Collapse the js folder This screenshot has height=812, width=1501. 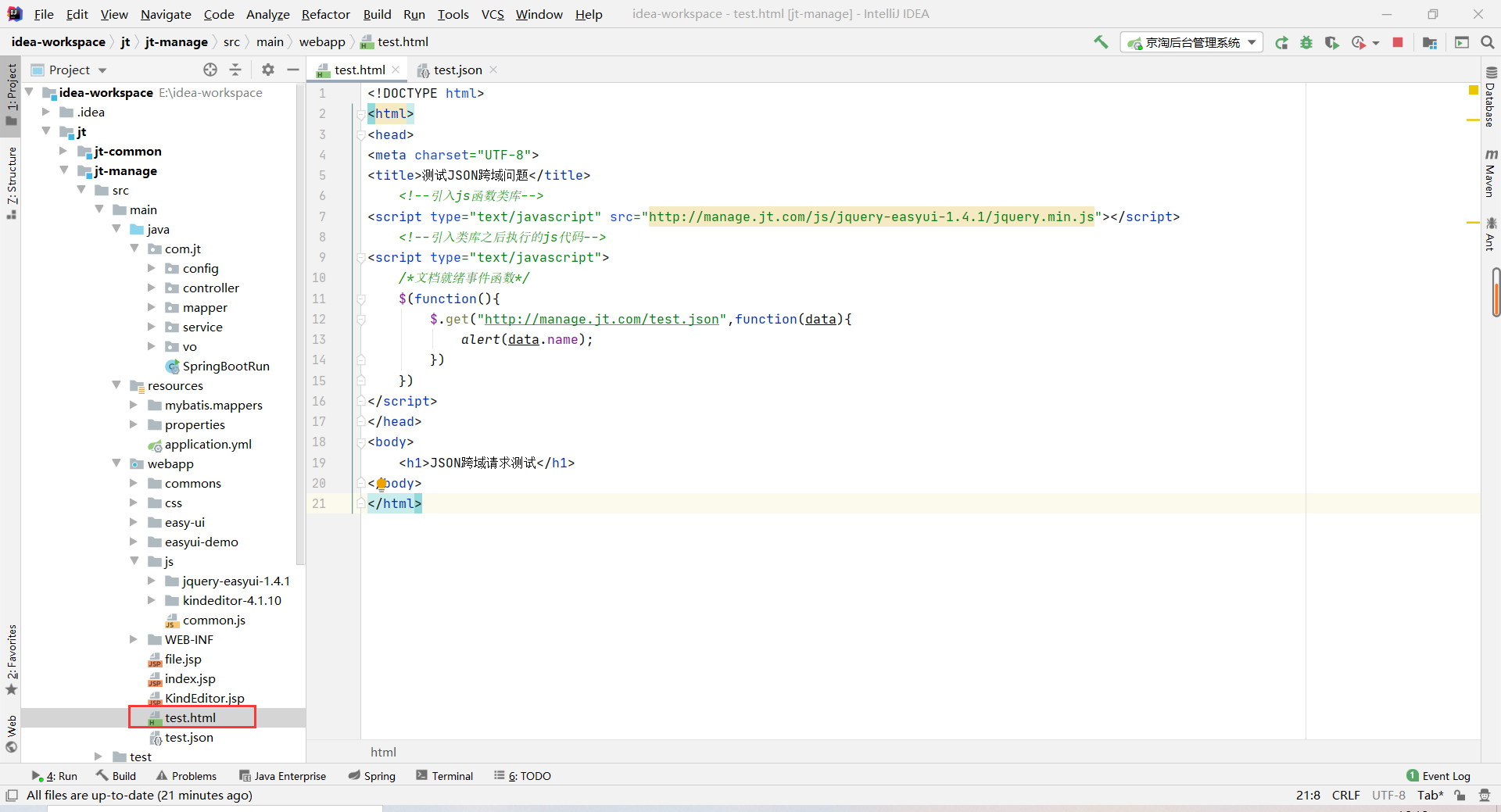point(134,561)
